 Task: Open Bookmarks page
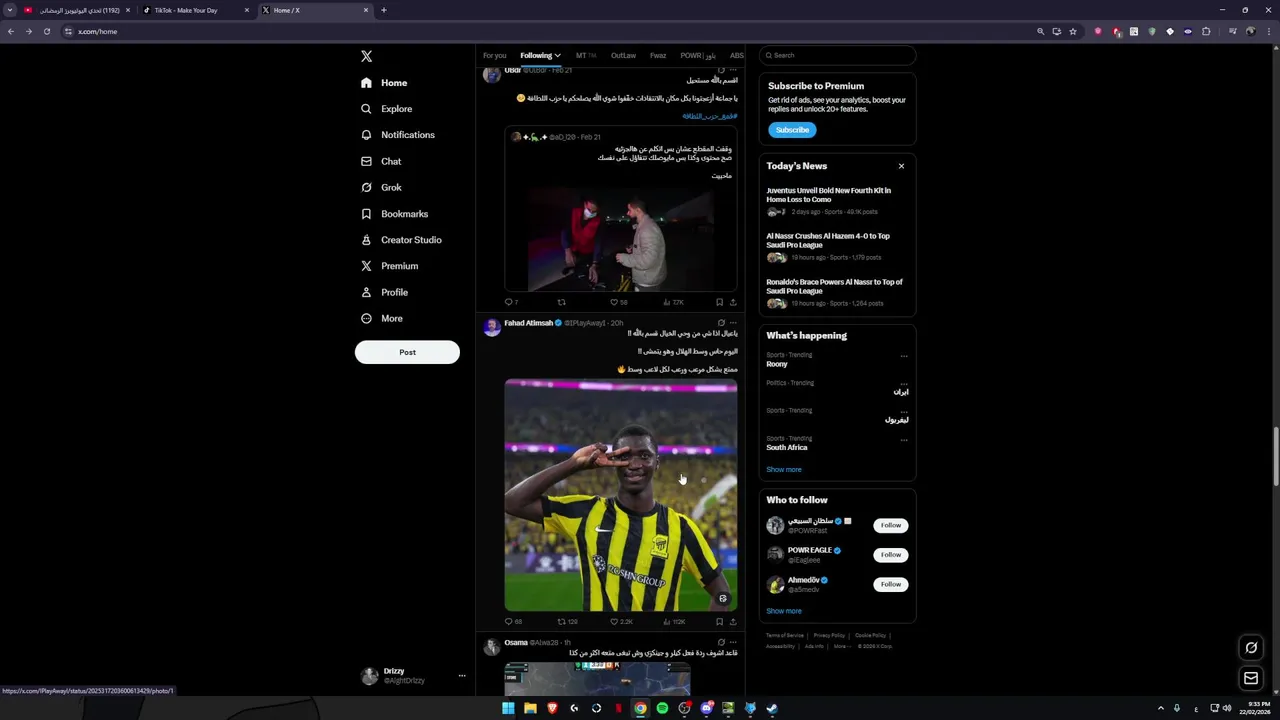pos(395,214)
